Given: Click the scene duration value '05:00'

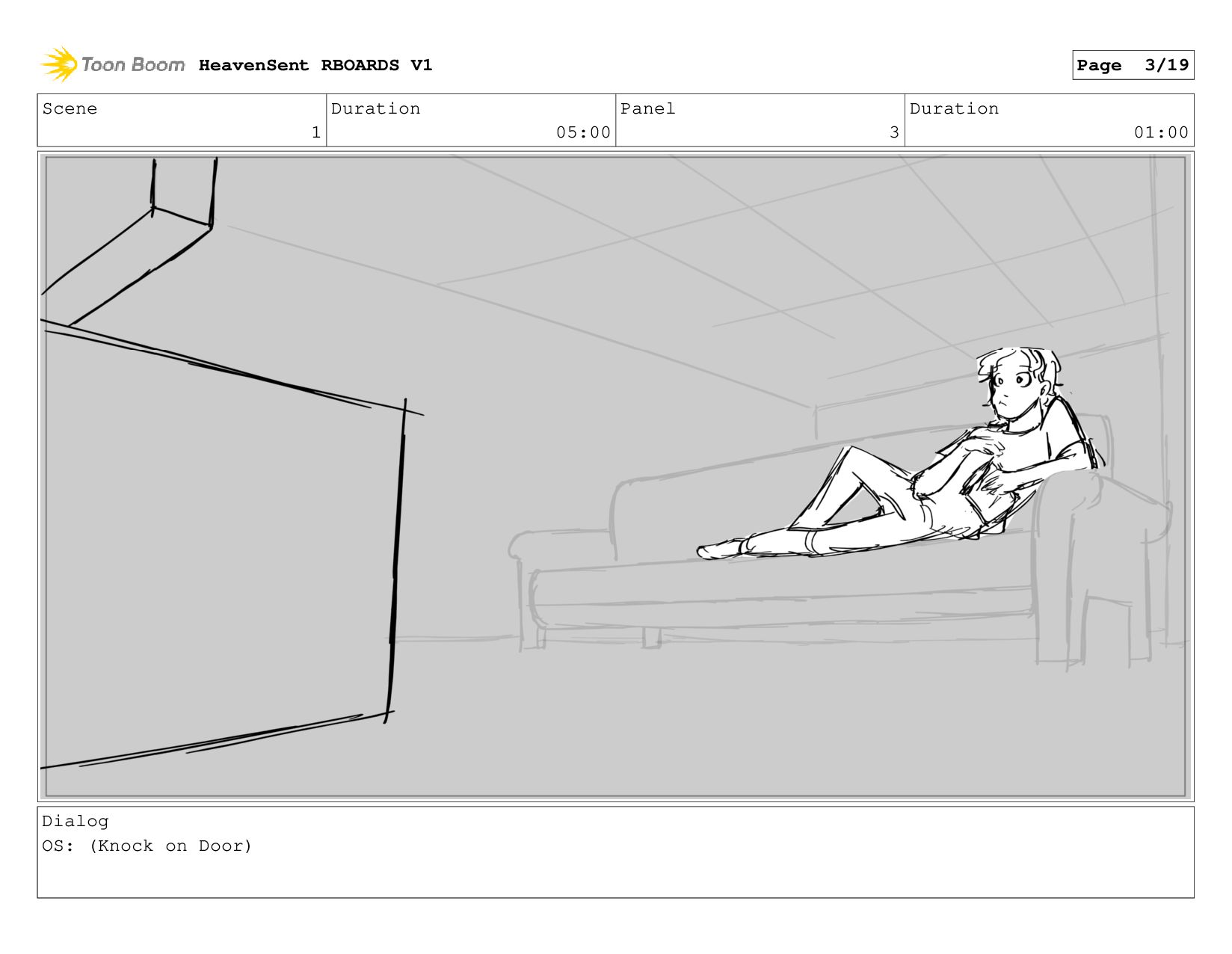Looking at the screenshot, I should [583, 132].
